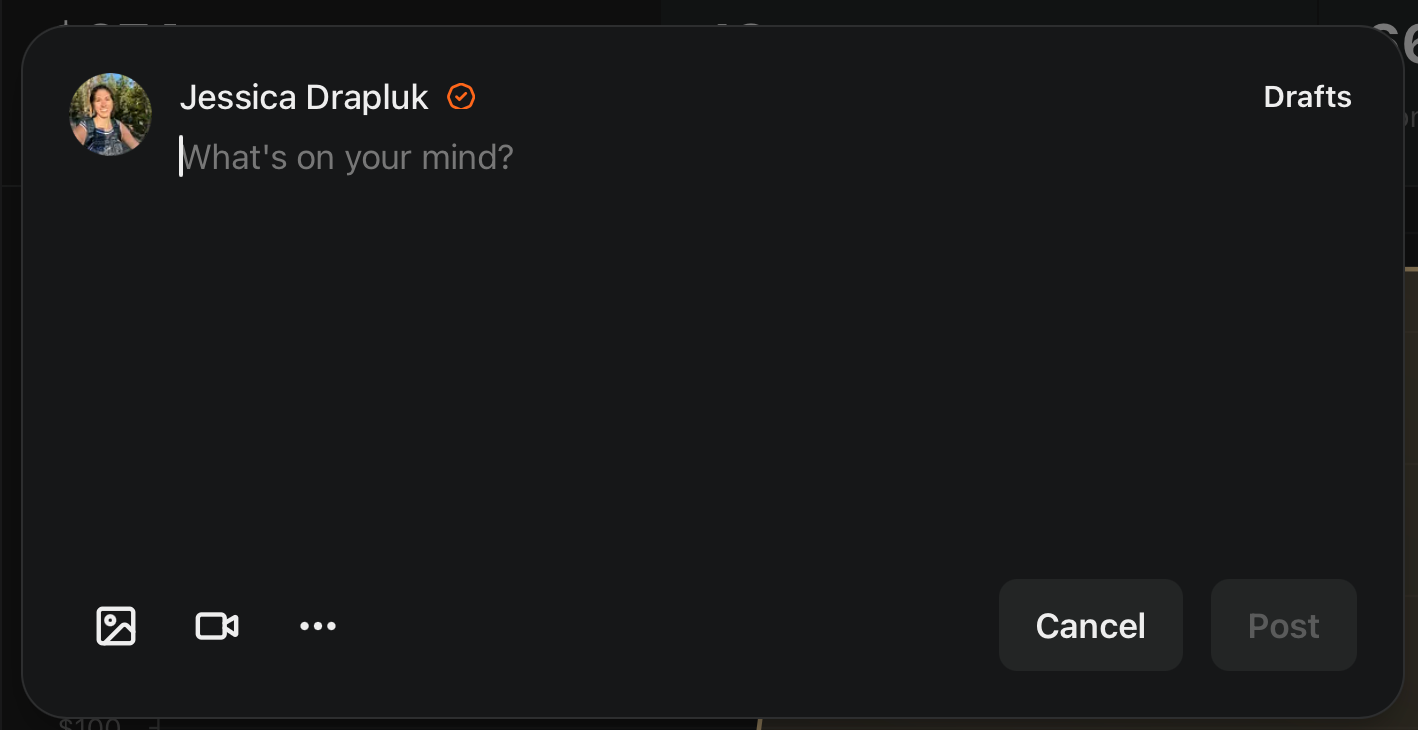Show additional attachment types with ellipsis
Screen dimensions: 1418x730
(318, 626)
